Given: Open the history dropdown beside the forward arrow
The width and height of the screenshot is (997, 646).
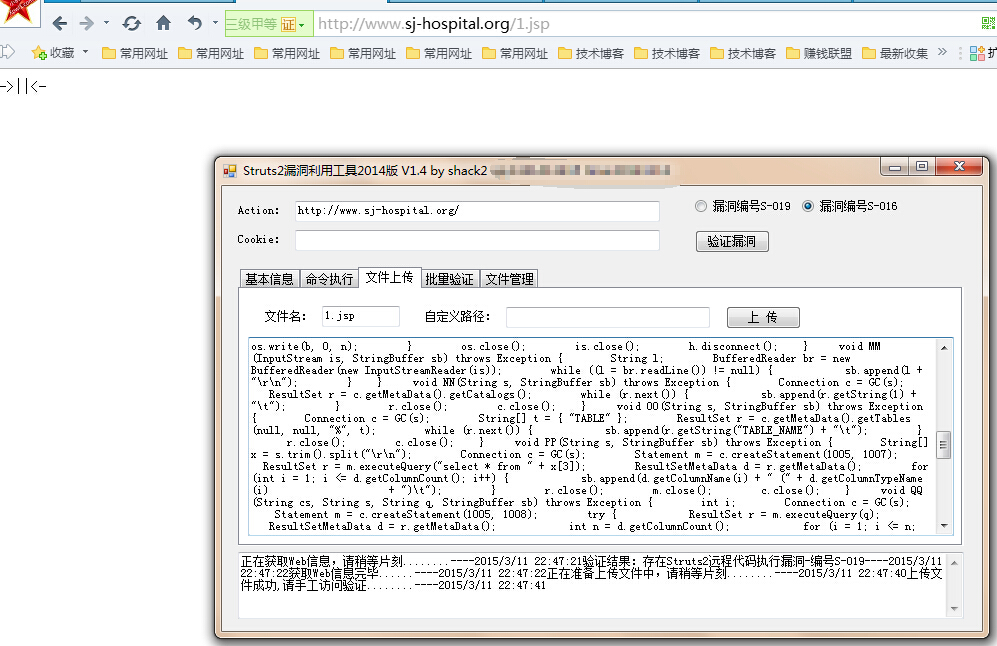Looking at the screenshot, I should coord(106,23).
